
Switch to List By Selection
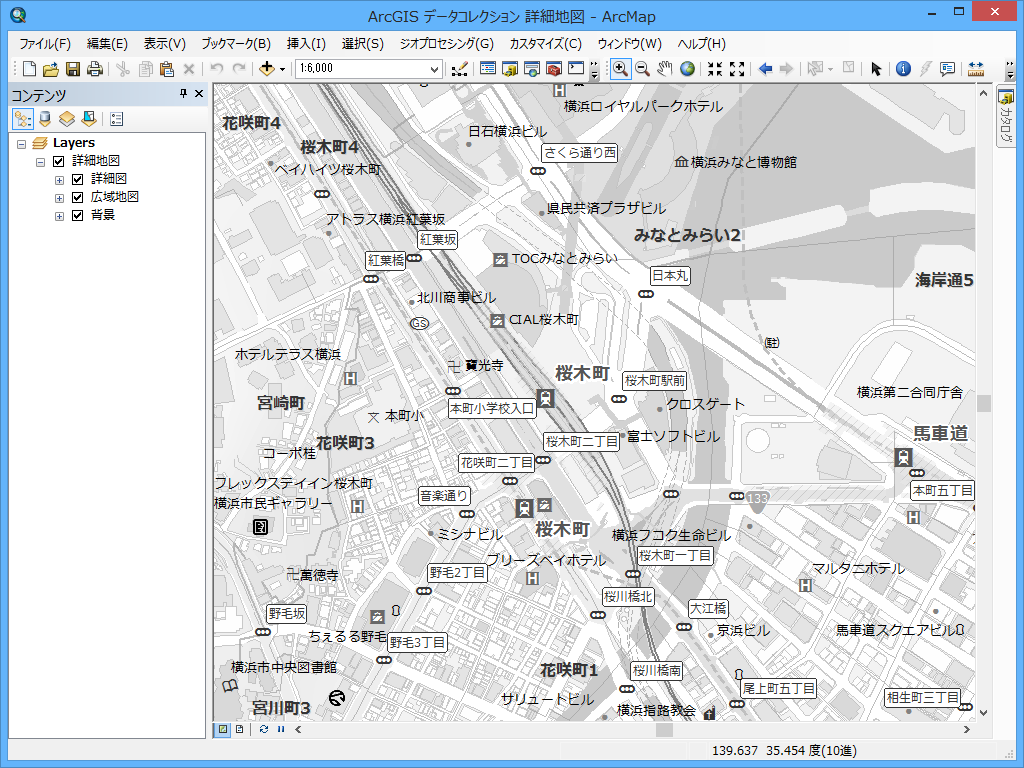click(x=89, y=119)
